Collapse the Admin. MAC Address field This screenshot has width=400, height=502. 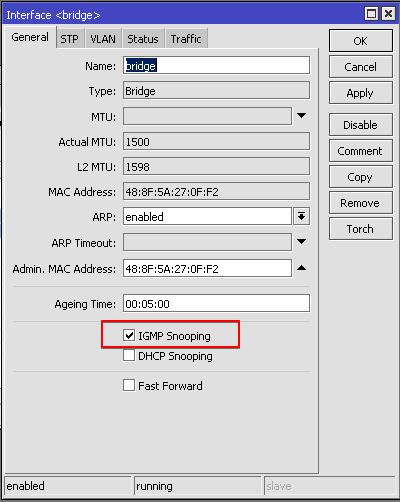click(301, 268)
